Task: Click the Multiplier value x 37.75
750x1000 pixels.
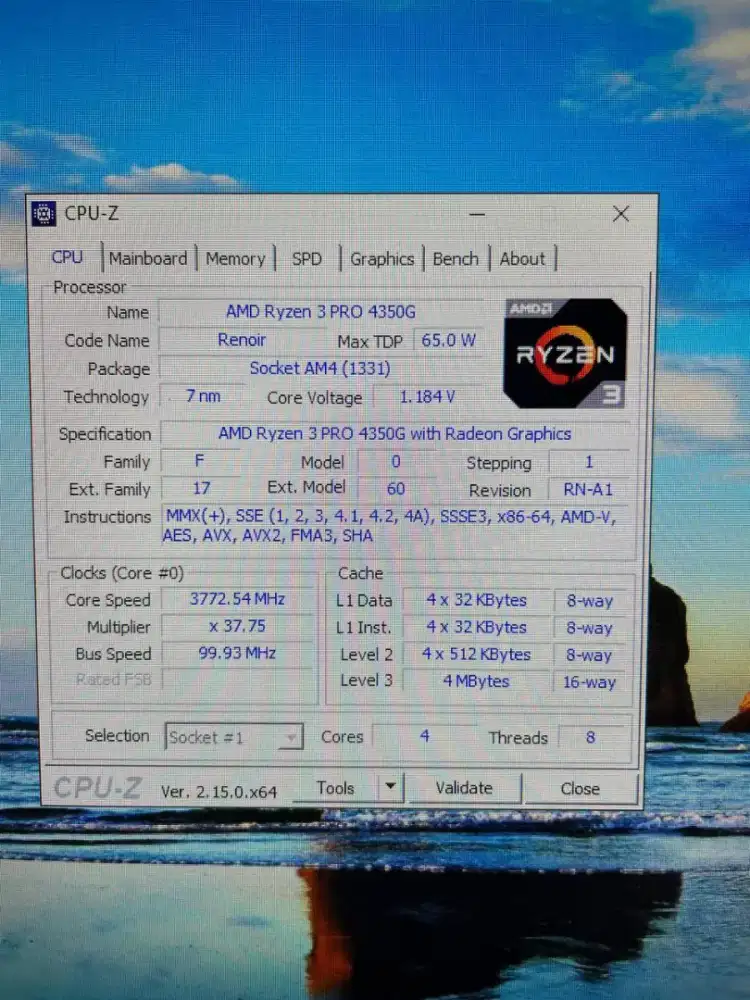Action: point(237,626)
